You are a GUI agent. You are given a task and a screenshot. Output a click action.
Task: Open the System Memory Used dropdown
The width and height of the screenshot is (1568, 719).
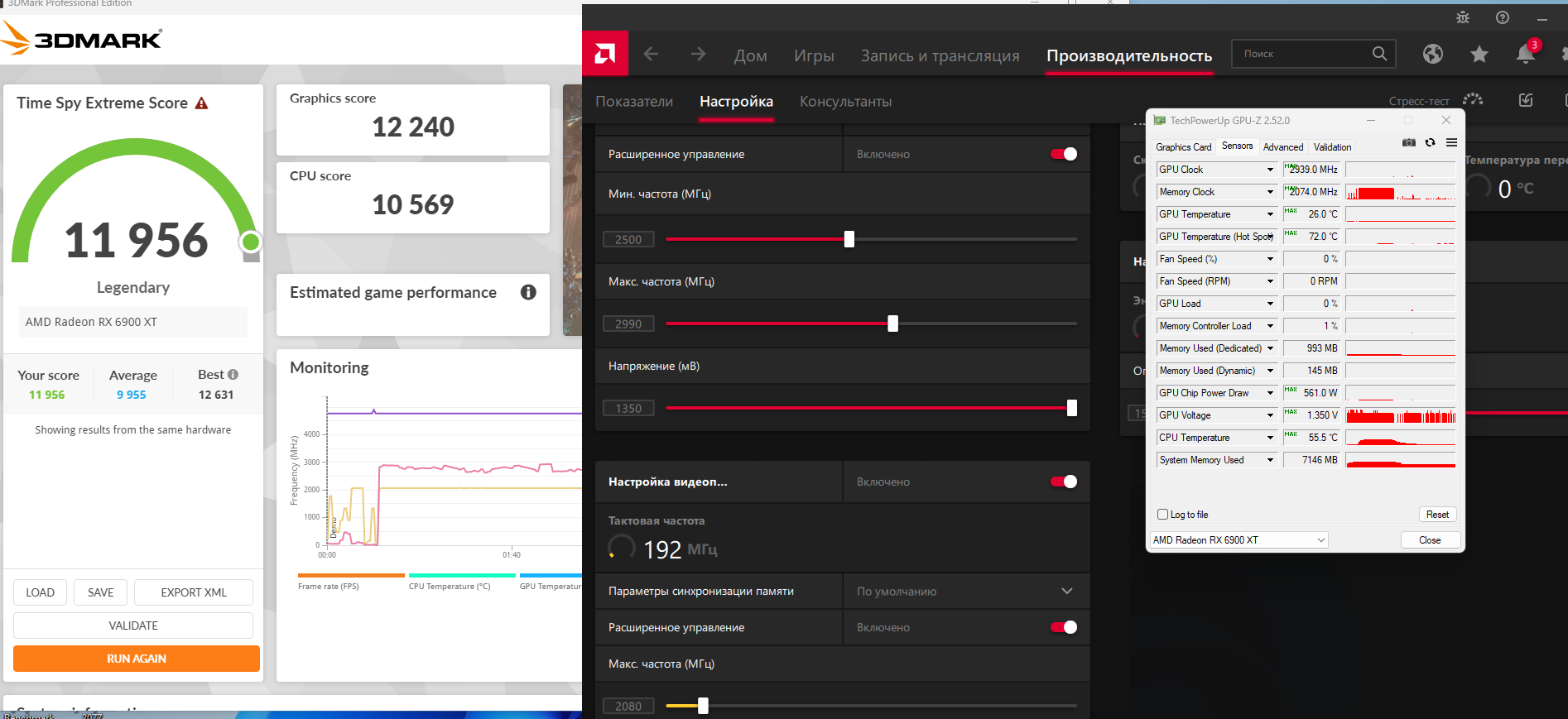pyautogui.click(x=1270, y=460)
